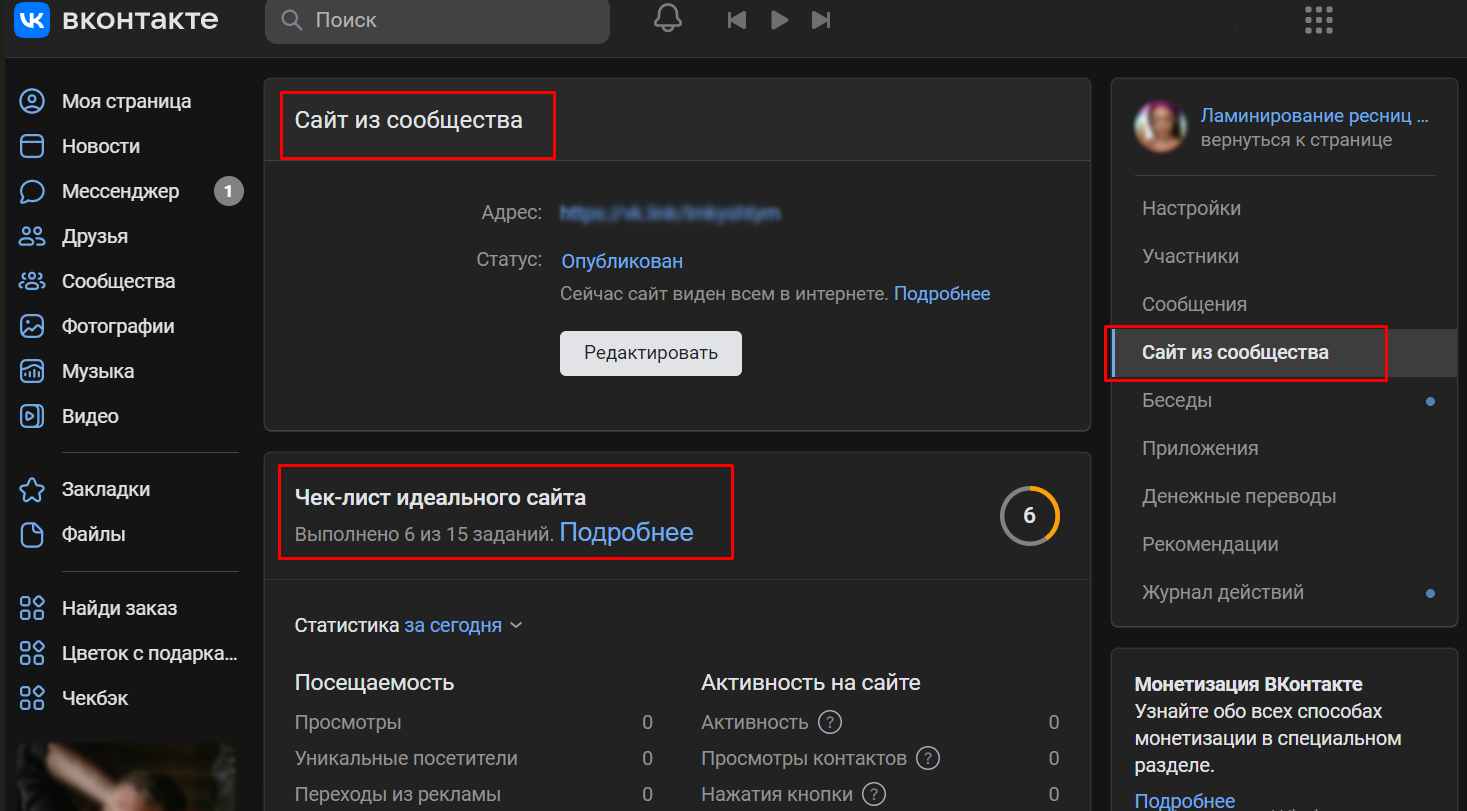
Task: Click the Фотографии picture icon
Action: click(33, 326)
